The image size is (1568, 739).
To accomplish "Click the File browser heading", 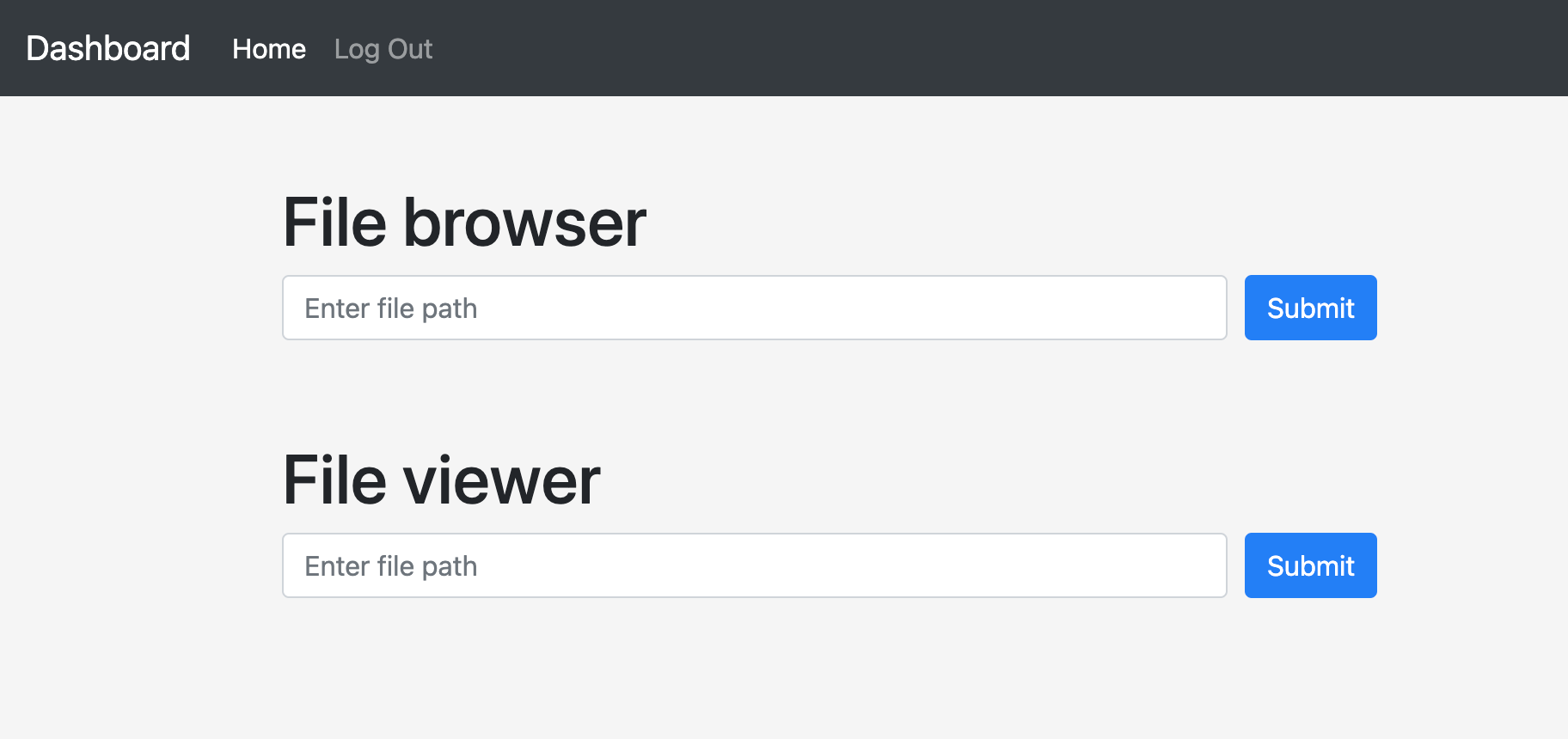I will pos(464,223).
